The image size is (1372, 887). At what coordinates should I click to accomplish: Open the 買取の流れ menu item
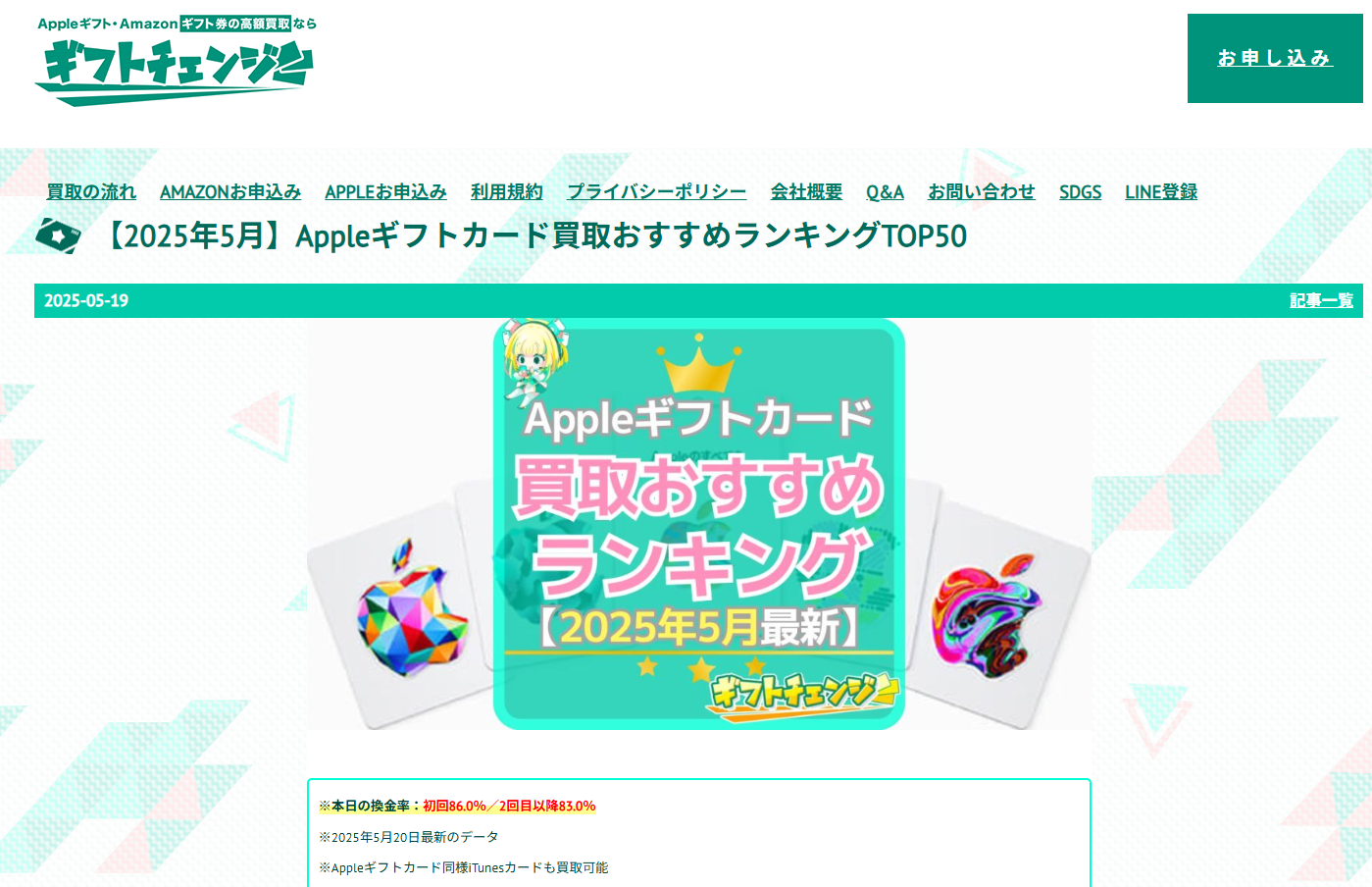pyautogui.click(x=91, y=192)
